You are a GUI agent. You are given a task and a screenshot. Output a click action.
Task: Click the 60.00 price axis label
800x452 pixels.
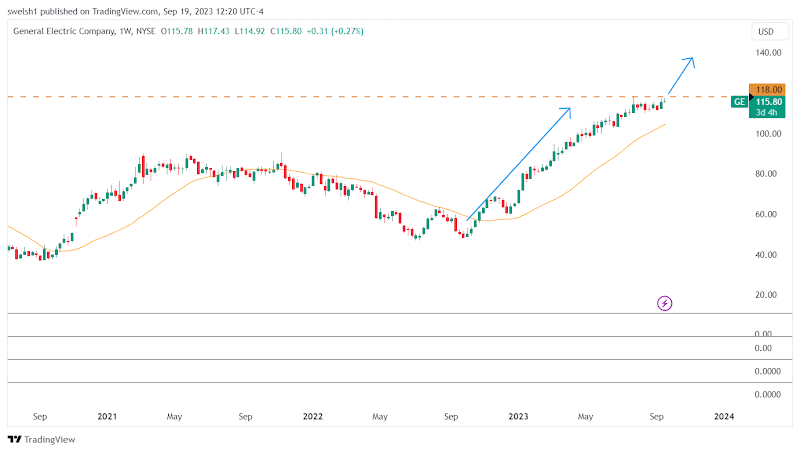pyautogui.click(x=766, y=214)
